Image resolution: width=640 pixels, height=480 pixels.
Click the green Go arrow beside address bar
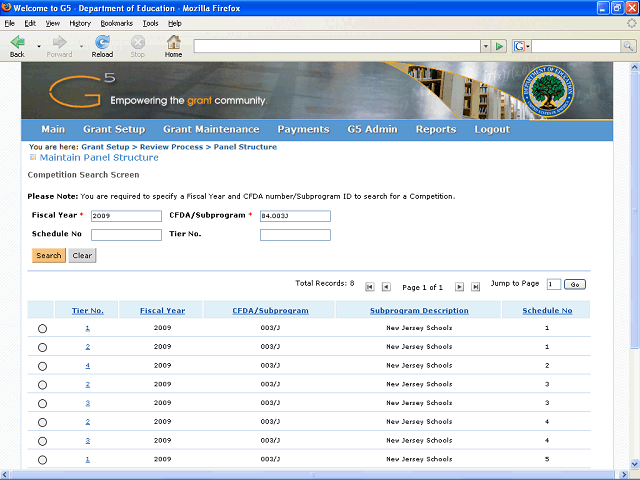pyautogui.click(x=499, y=46)
